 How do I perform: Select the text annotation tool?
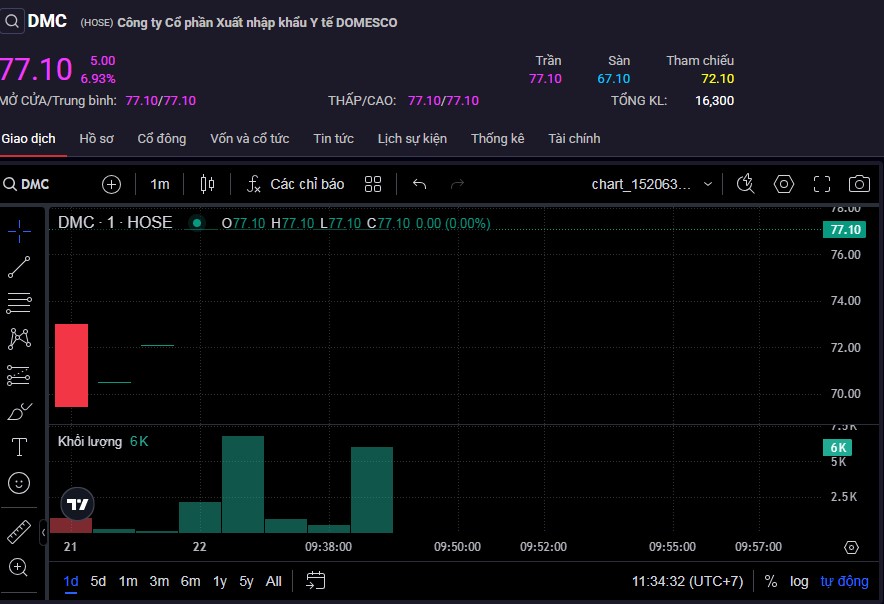coord(19,446)
